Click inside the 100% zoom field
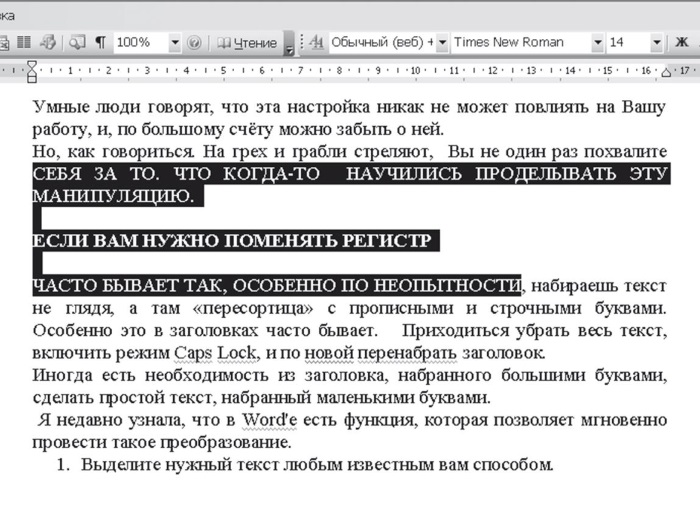700x522 pixels. [141, 42]
